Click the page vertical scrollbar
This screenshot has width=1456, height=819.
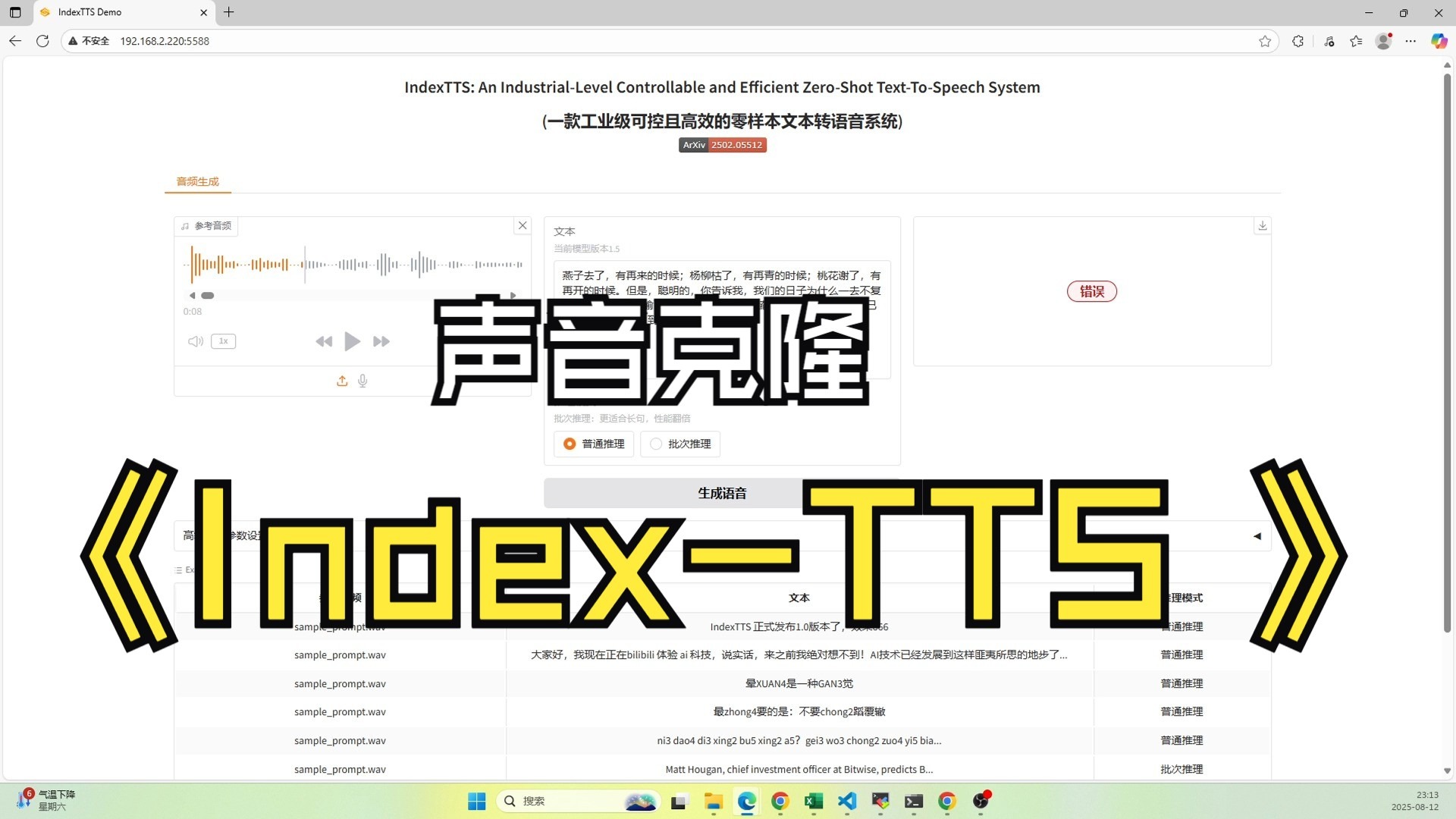pyautogui.click(x=1447, y=353)
